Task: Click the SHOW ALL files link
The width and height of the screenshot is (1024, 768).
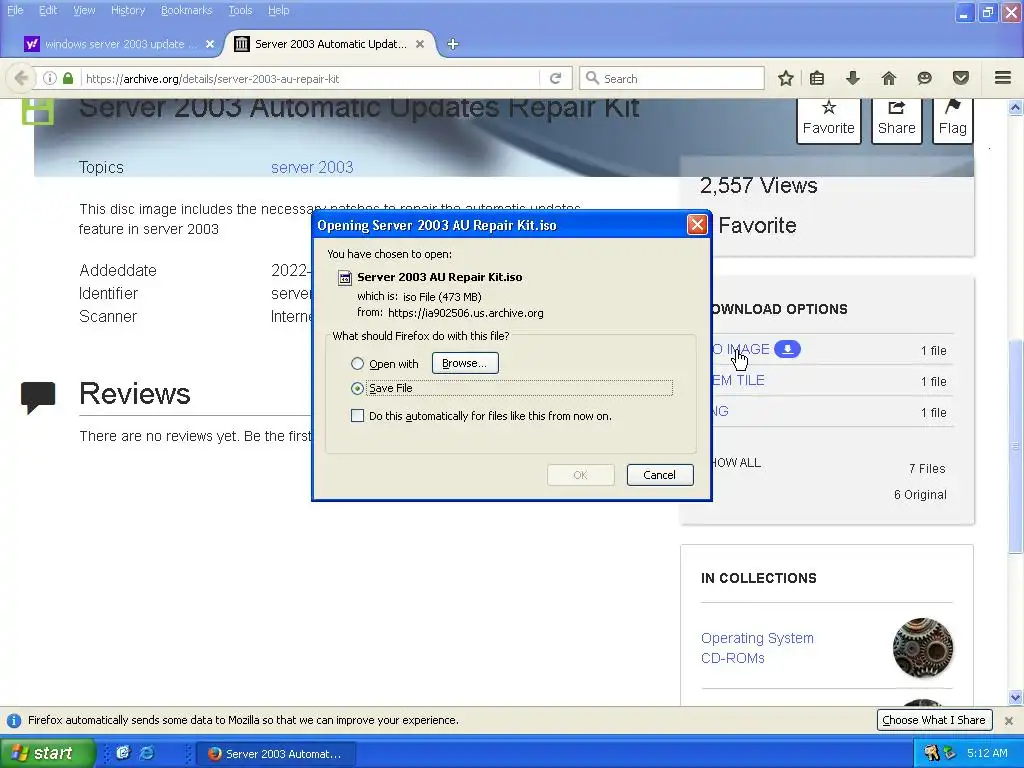Action: coord(735,462)
